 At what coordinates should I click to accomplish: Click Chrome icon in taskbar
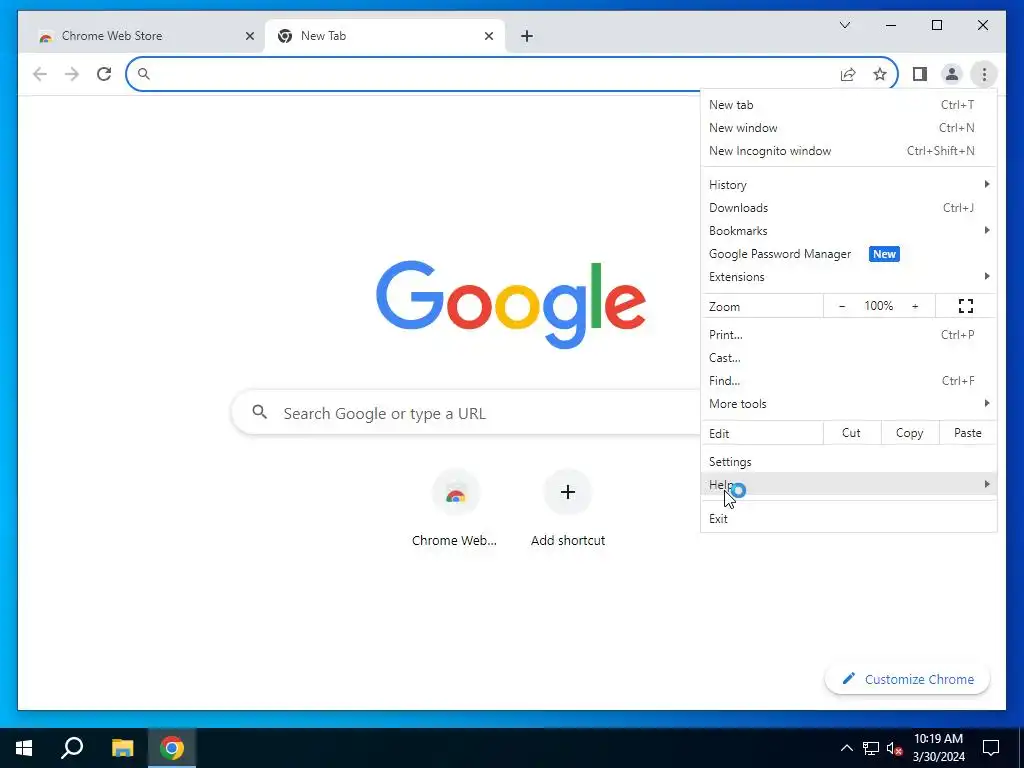point(172,748)
